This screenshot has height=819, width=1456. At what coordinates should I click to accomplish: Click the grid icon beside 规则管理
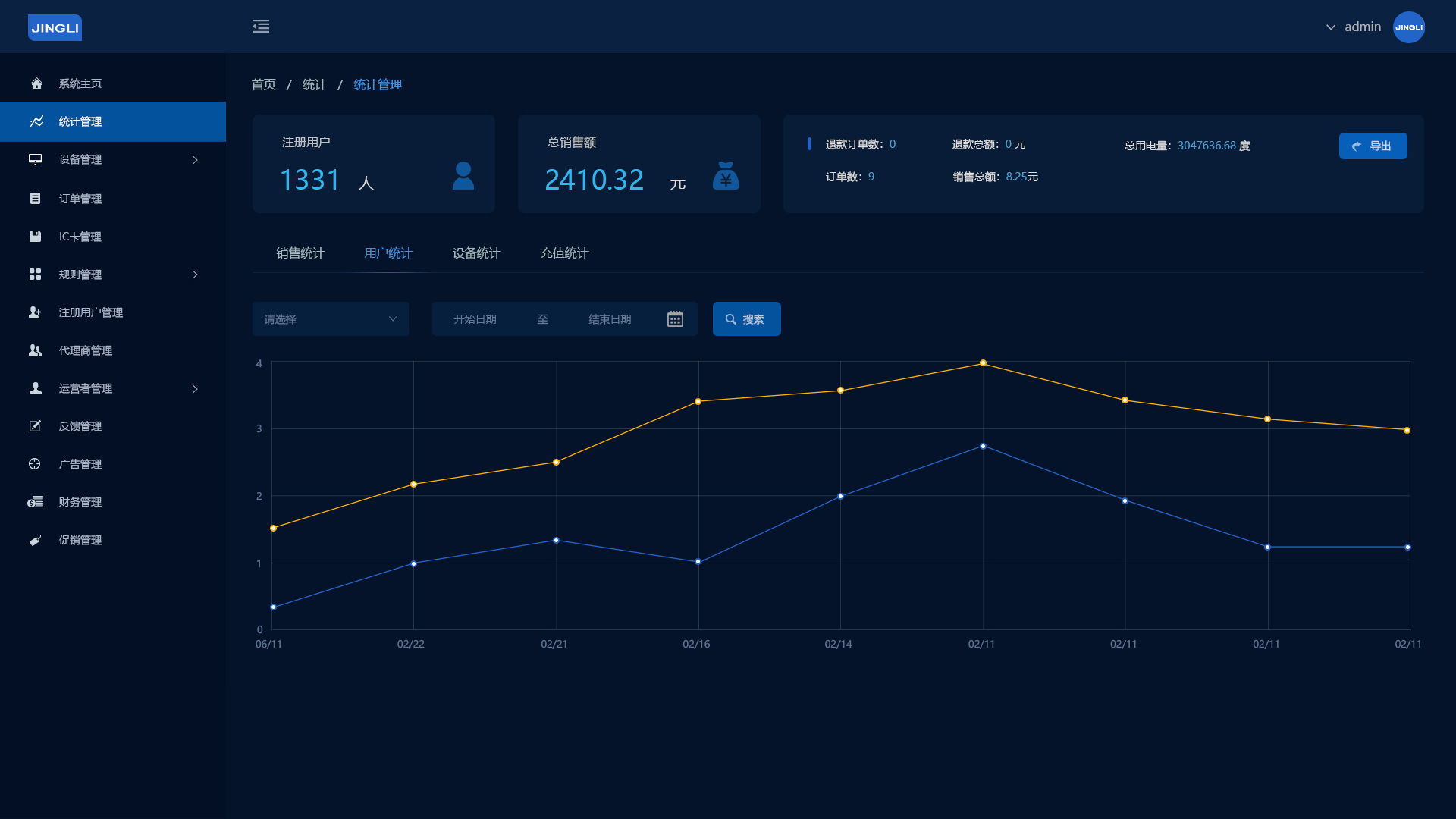(36, 274)
